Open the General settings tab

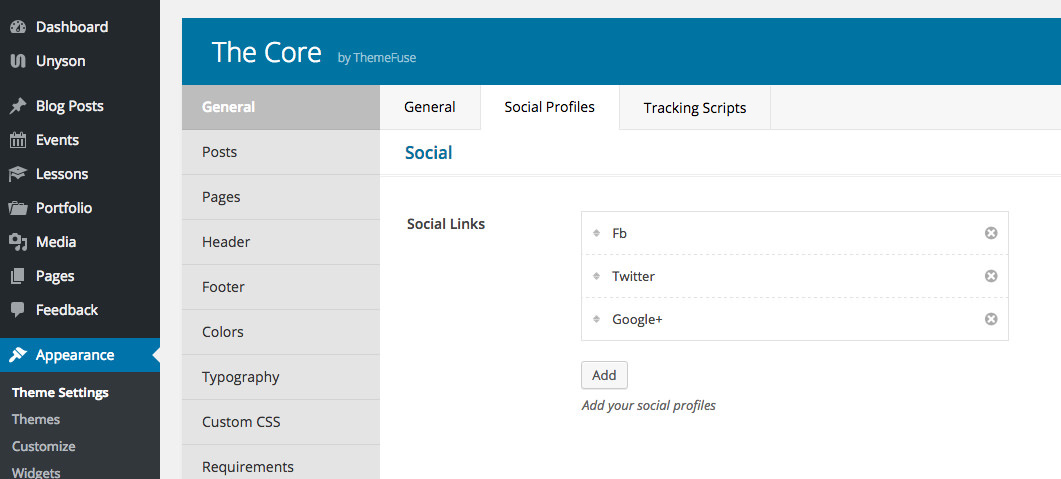430,107
